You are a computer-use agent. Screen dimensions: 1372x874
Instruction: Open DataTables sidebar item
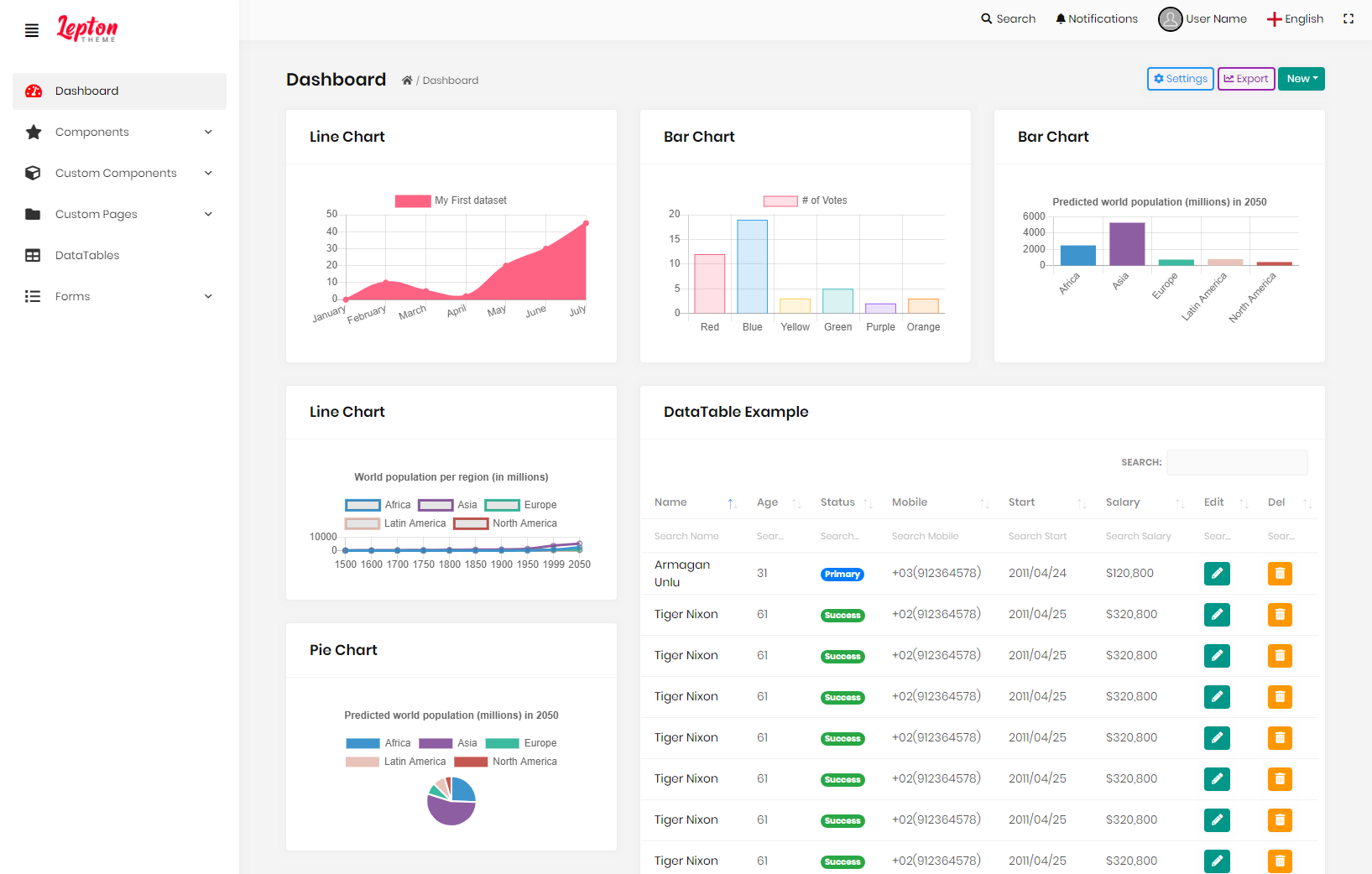(119, 255)
